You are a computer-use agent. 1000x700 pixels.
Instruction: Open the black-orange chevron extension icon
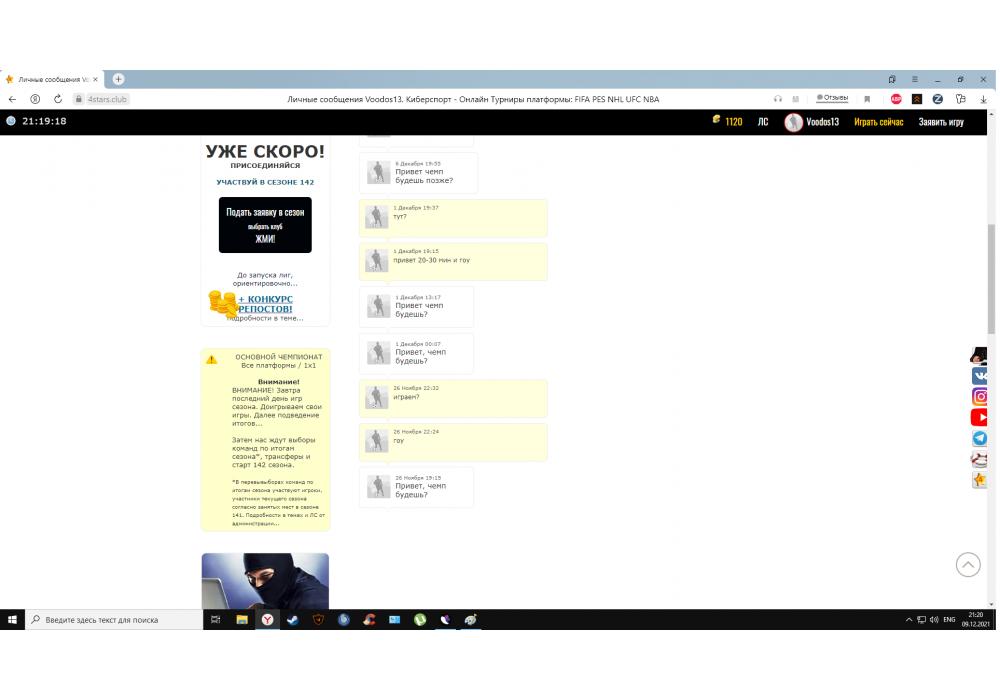[x=917, y=99]
